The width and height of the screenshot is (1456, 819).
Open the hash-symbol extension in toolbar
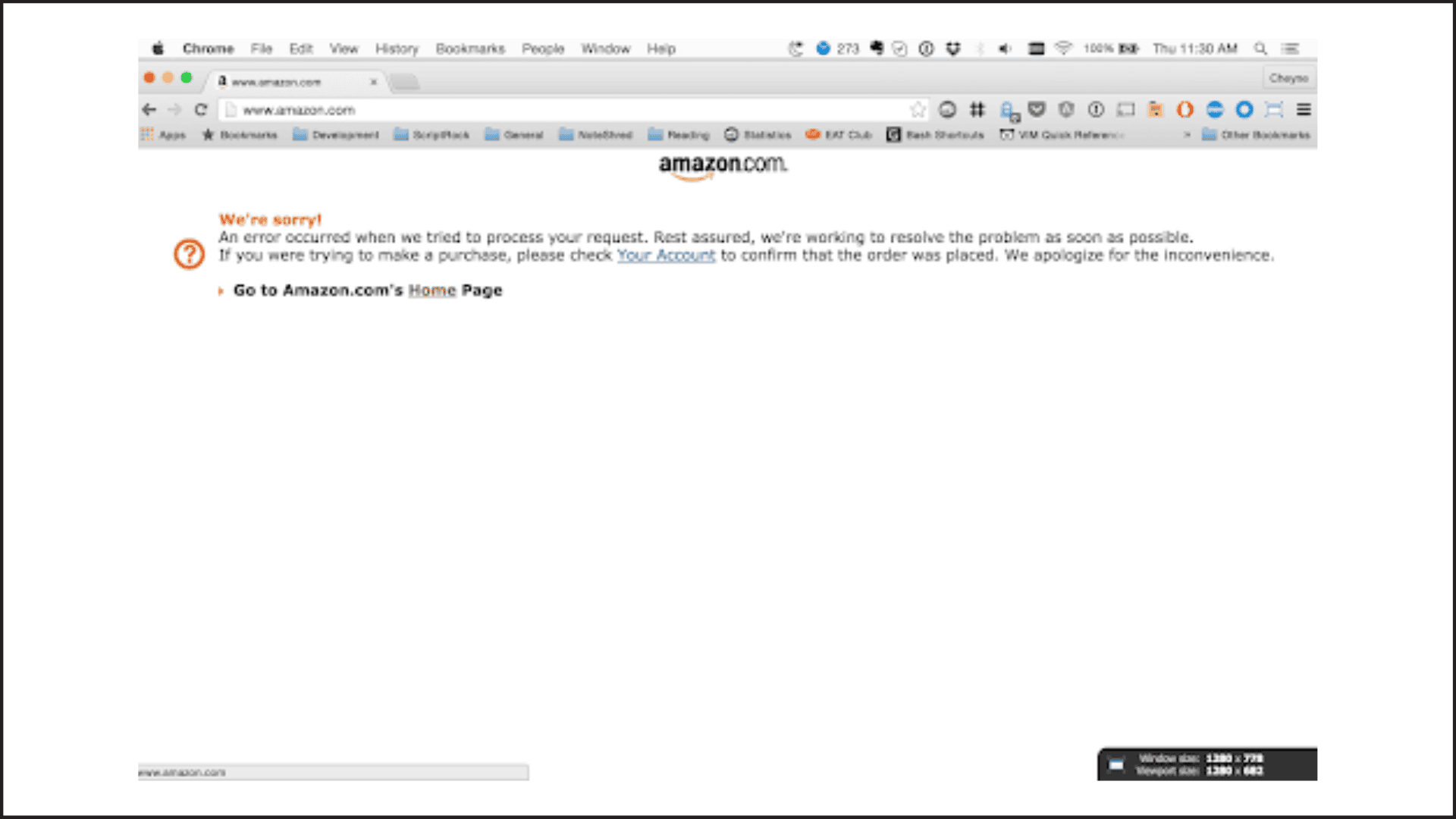point(977,110)
